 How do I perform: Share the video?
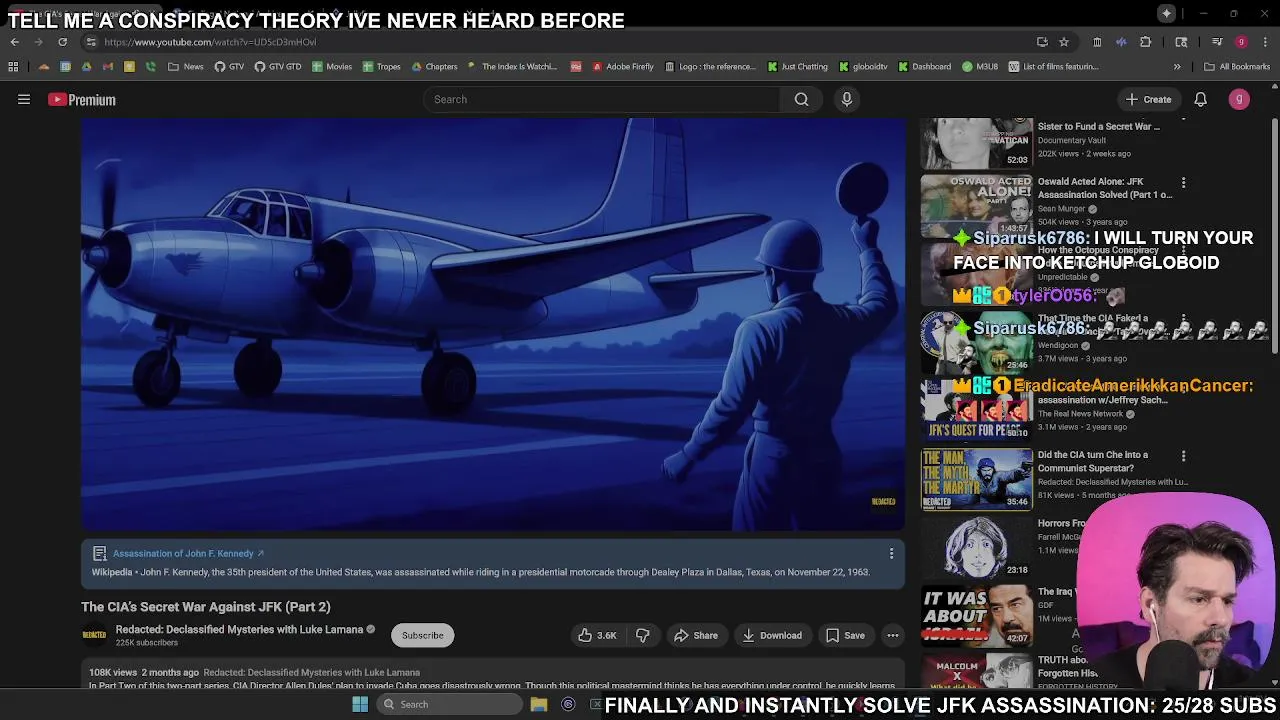point(696,635)
